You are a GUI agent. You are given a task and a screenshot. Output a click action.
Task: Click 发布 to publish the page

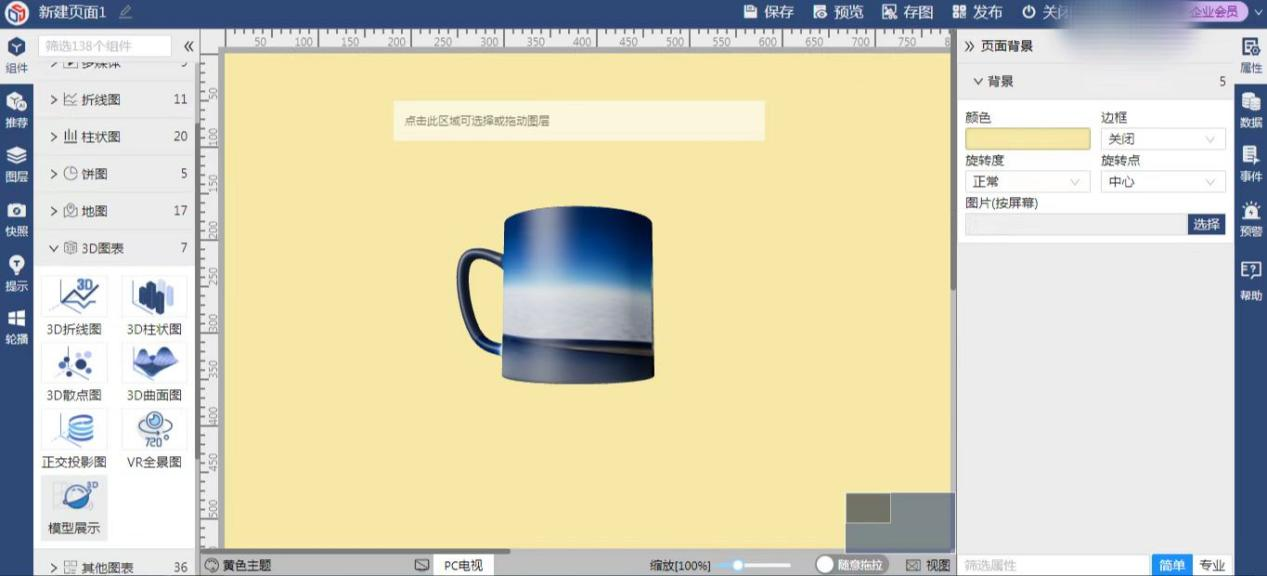977,12
